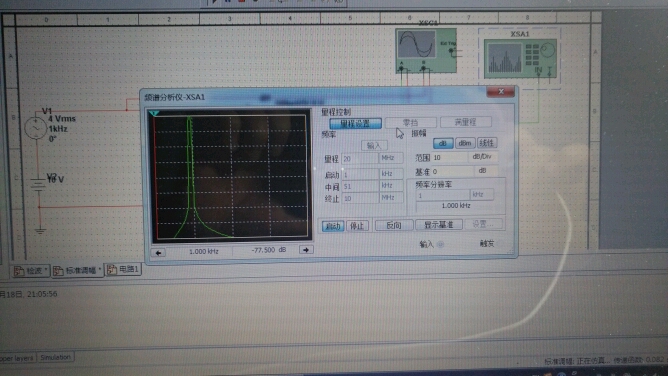This screenshot has height=376, width=668.
Task: Switch to the 检波 circuit tab
Action: 31,270
